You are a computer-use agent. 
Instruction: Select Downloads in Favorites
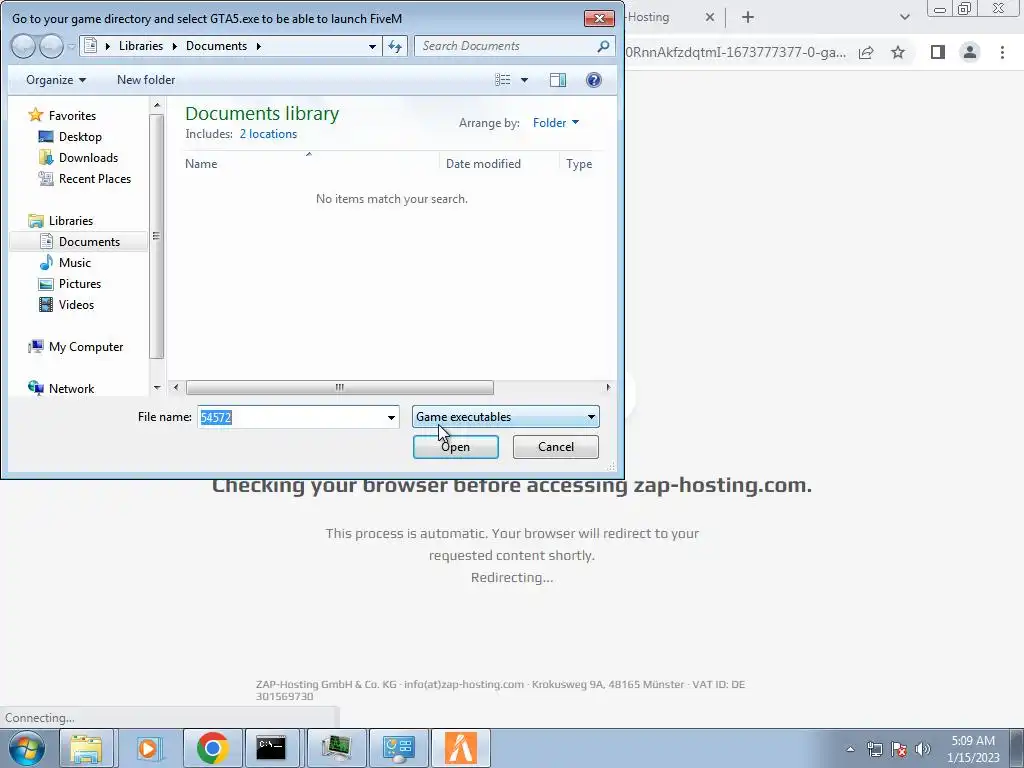click(88, 157)
